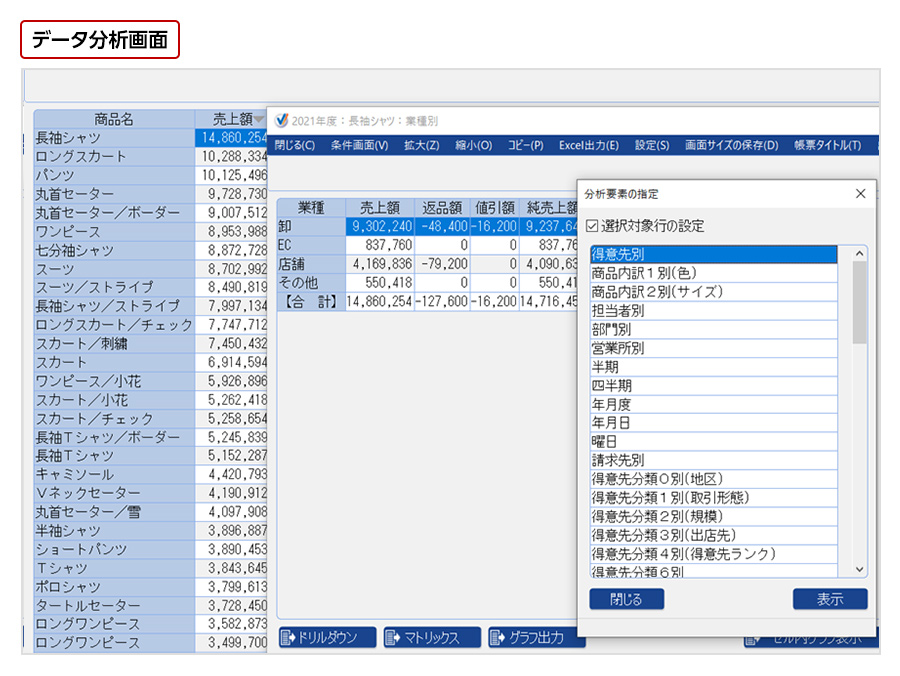Screen dimensions: 900x676
Task: Select 得意先分類2別(規模) in the list
Action: 714,516
